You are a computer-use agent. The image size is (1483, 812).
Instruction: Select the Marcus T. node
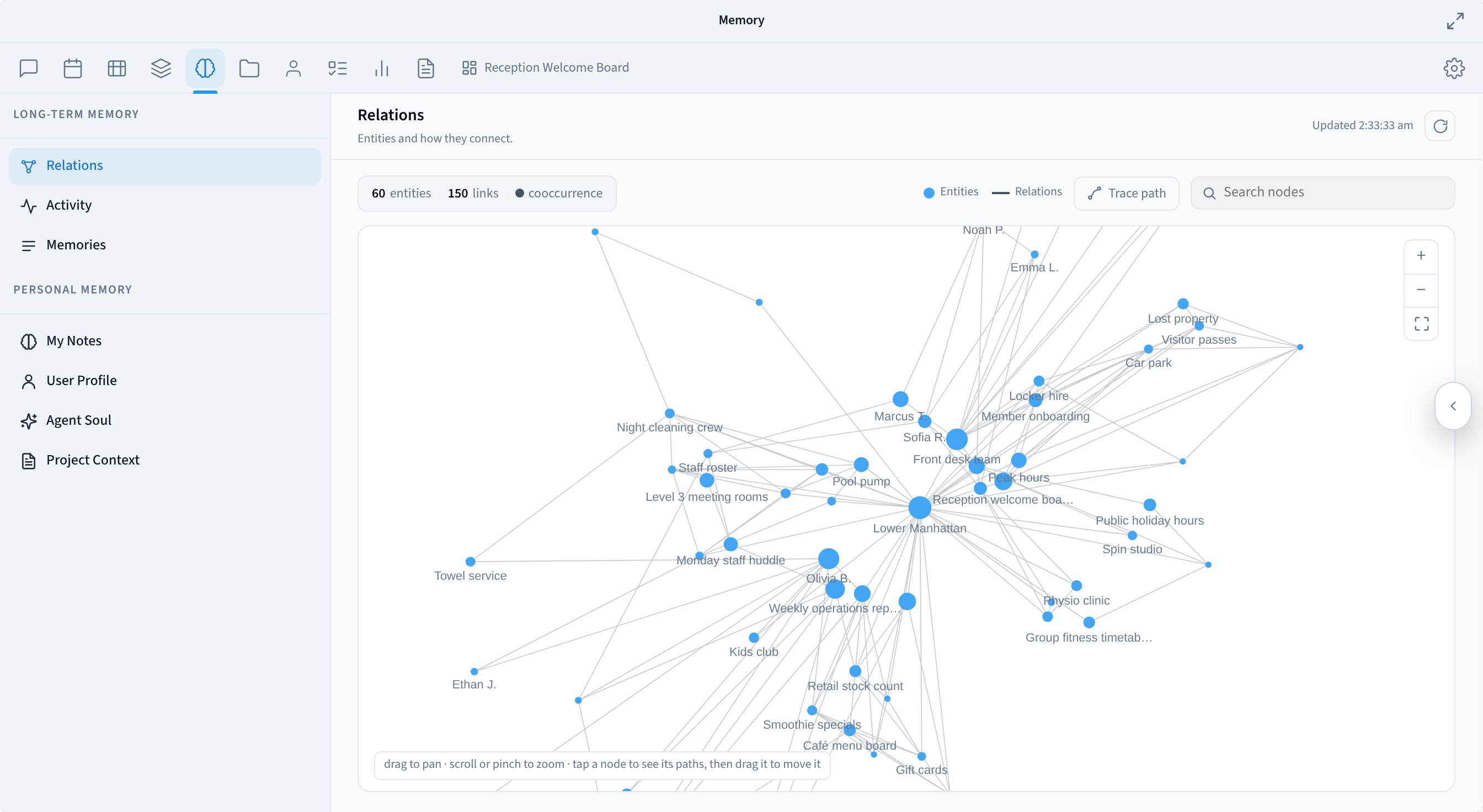(x=900, y=399)
